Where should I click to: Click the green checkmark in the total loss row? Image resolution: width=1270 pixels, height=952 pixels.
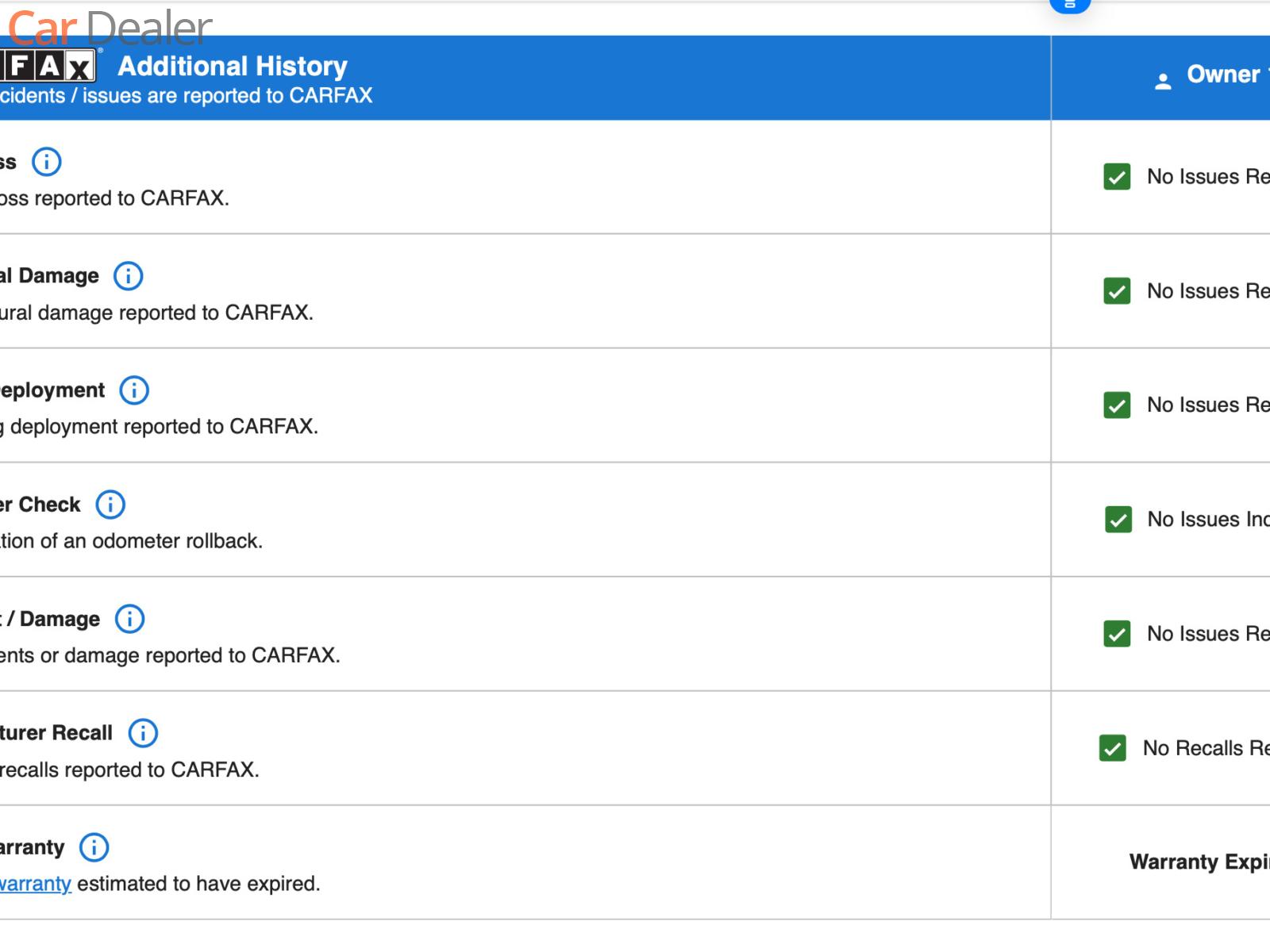(x=1117, y=177)
